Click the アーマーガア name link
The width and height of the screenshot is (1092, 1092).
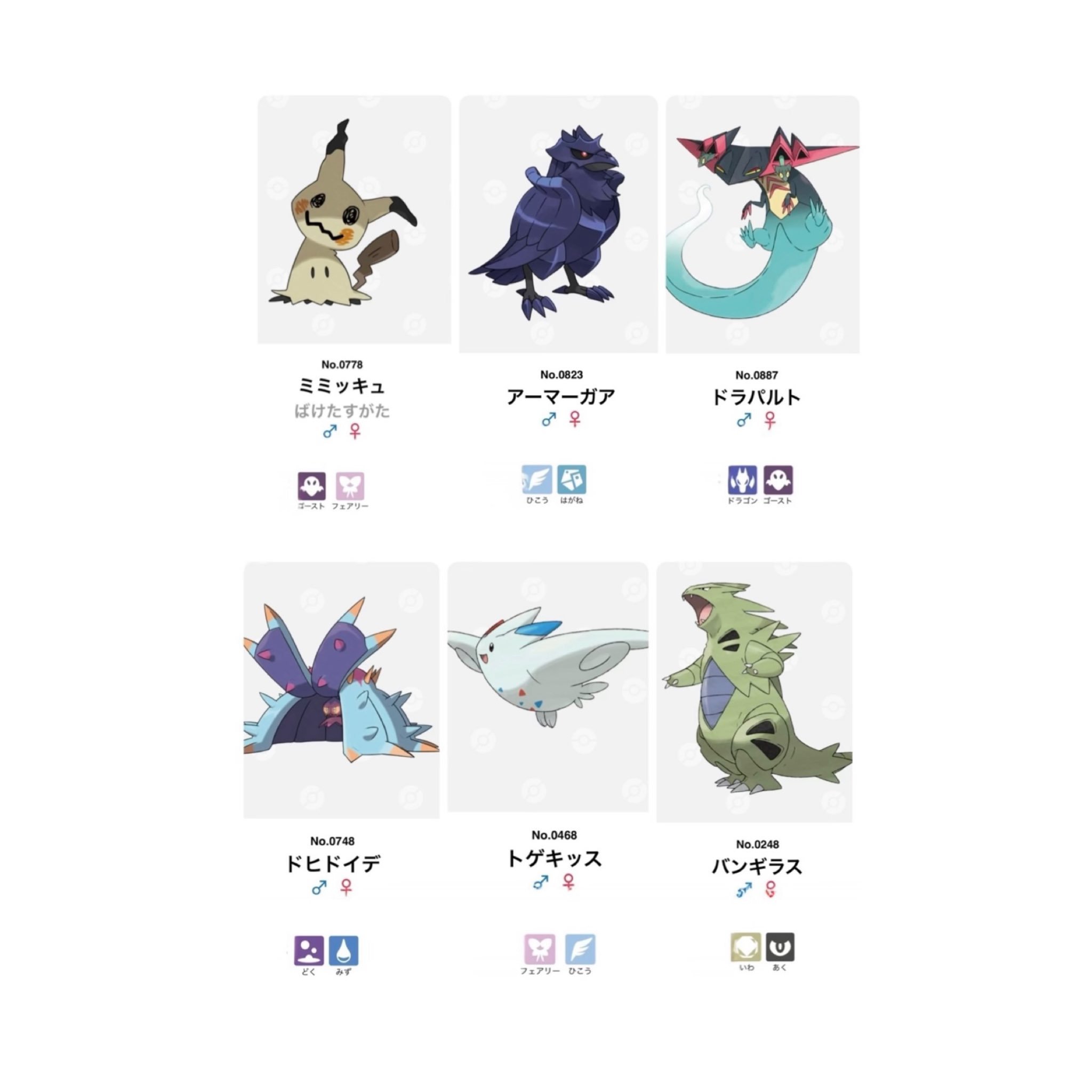(561, 397)
